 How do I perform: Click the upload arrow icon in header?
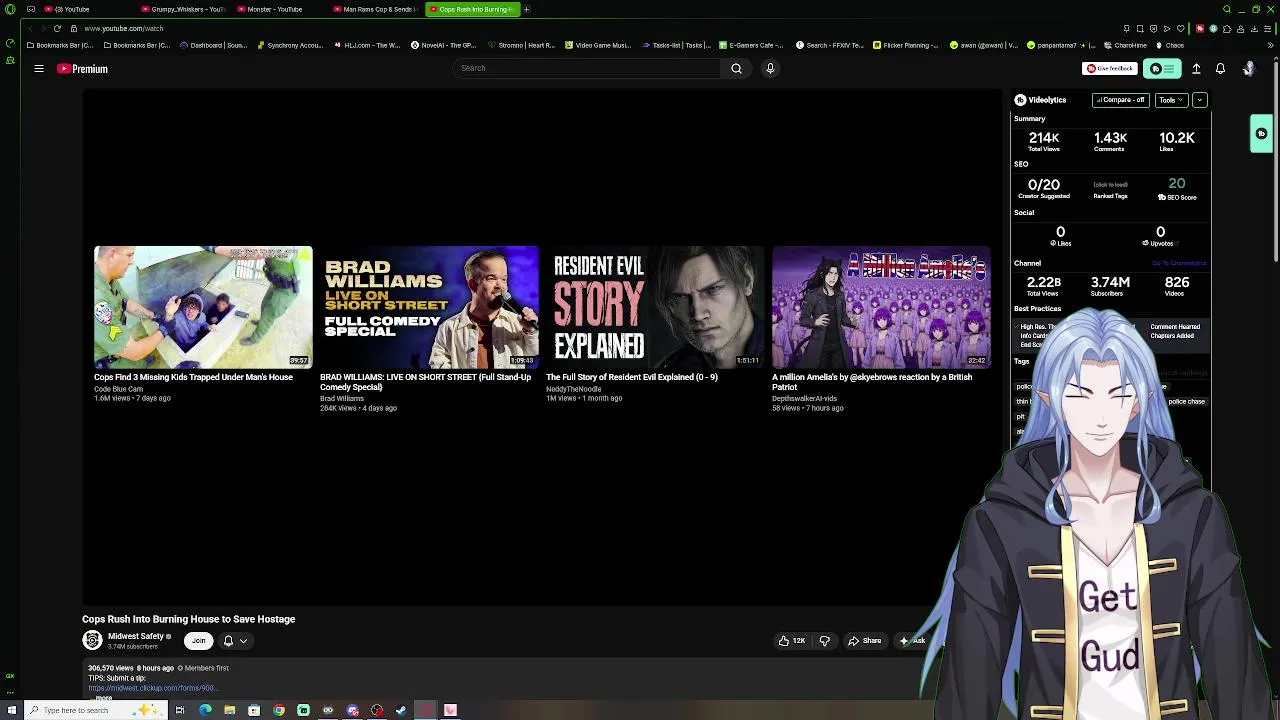(x=1196, y=69)
